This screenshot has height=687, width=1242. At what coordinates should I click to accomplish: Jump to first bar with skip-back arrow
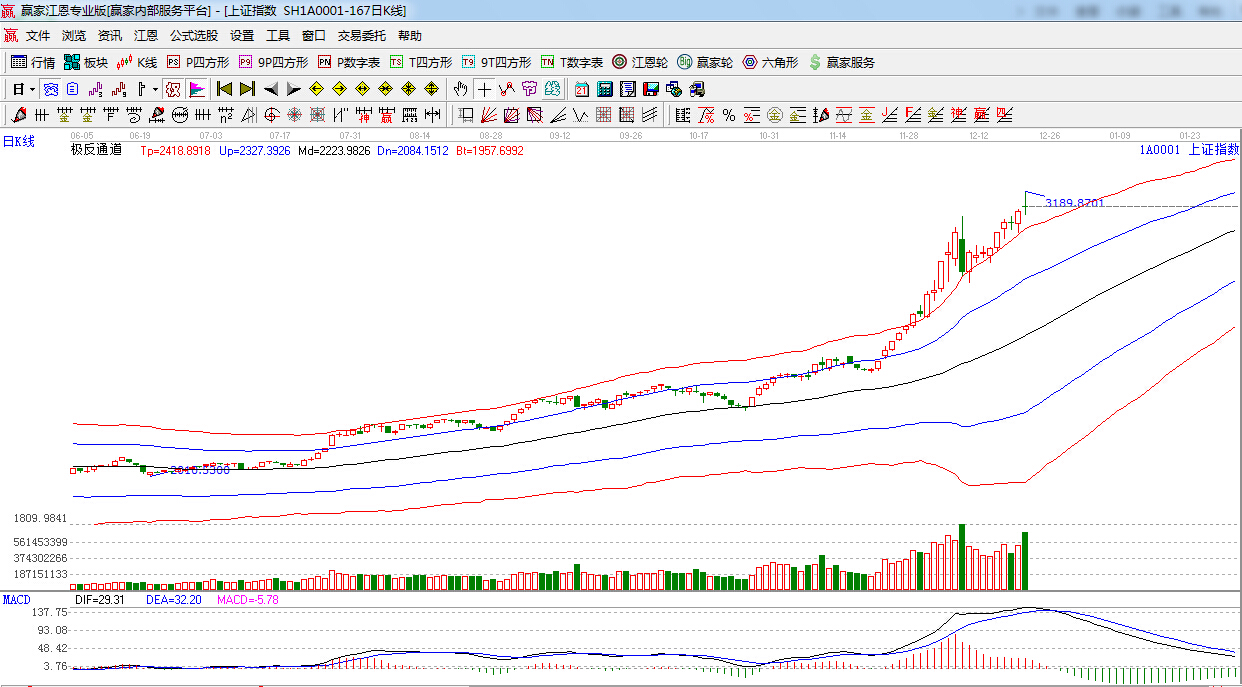224,89
